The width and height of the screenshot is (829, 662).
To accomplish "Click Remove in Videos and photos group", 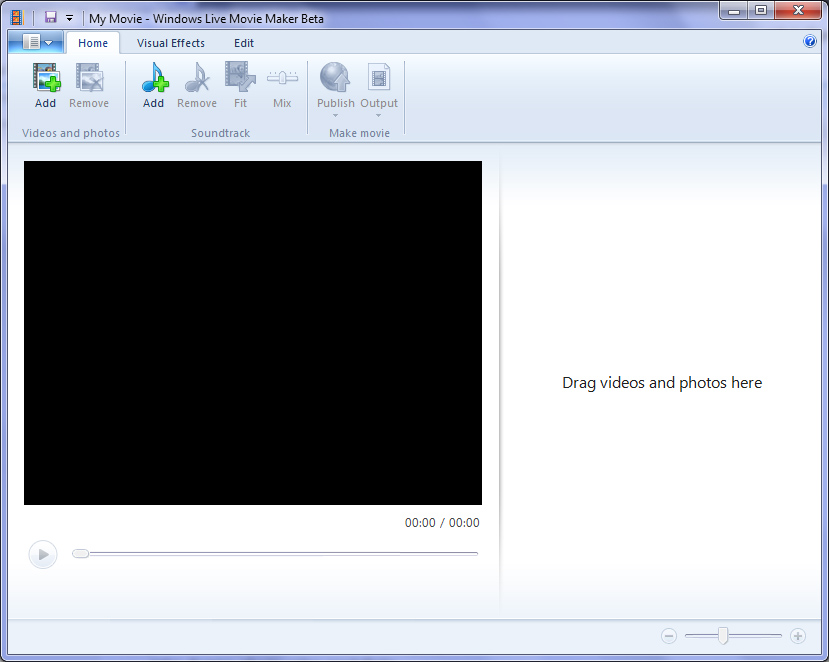I will tap(89, 85).
